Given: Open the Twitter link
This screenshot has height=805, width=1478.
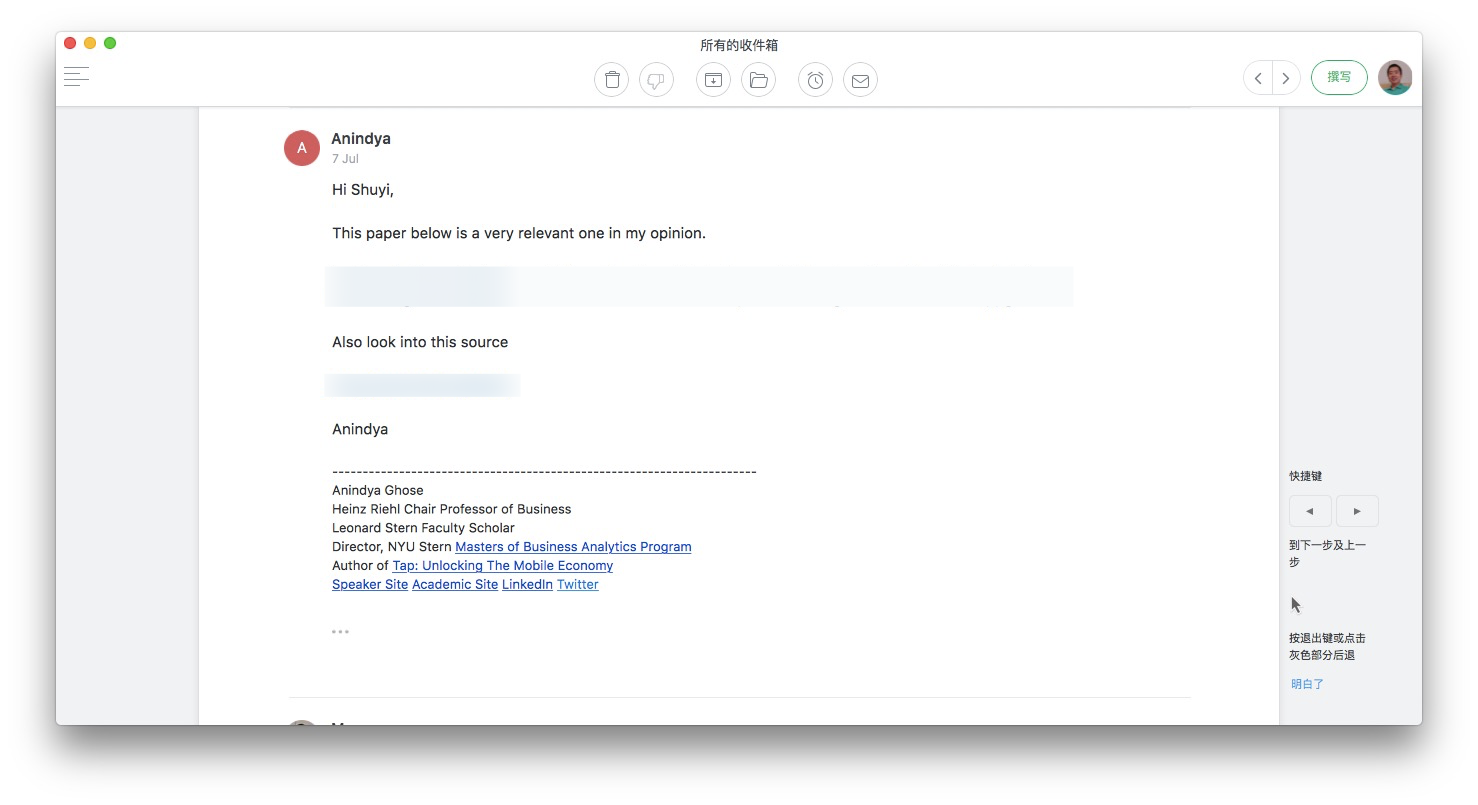Looking at the screenshot, I should click(x=578, y=585).
